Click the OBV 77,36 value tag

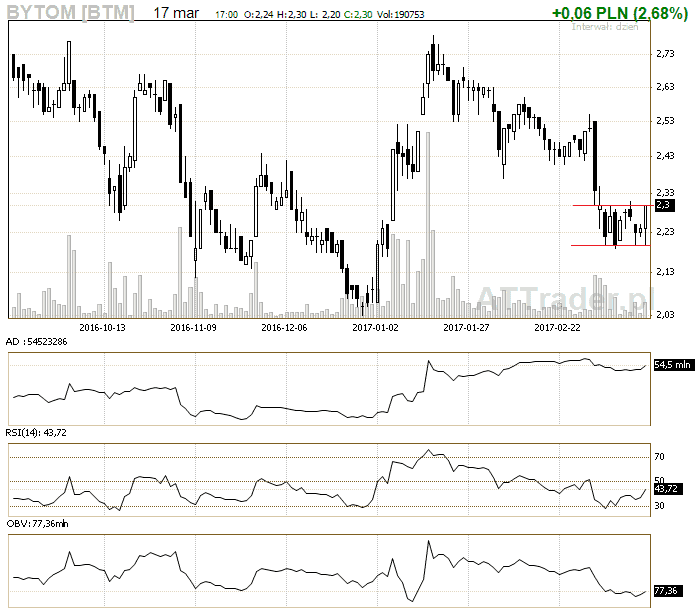point(666,592)
